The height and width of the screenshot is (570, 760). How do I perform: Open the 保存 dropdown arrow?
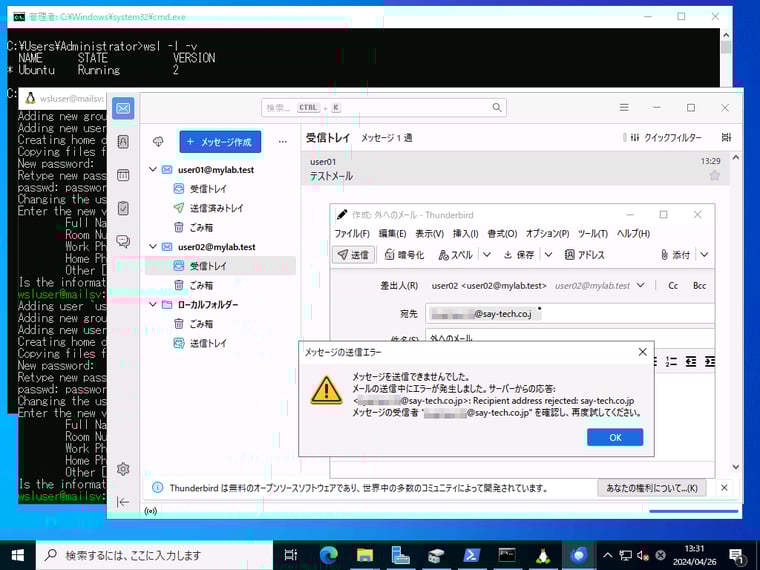[x=548, y=255]
